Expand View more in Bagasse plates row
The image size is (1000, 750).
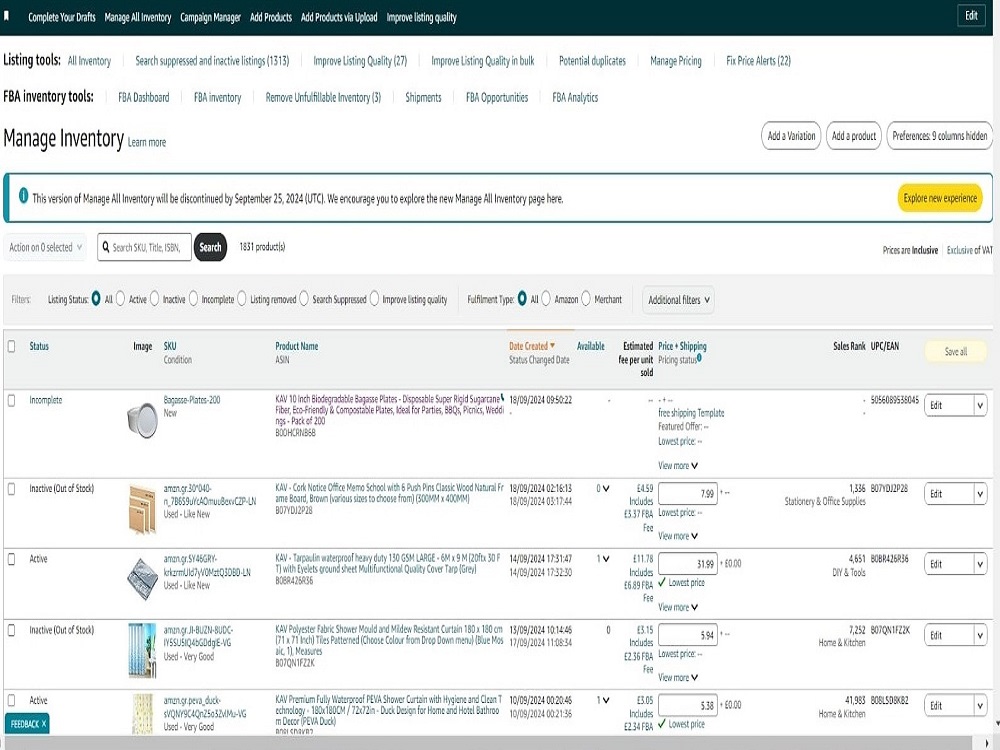tap(678, 466)
